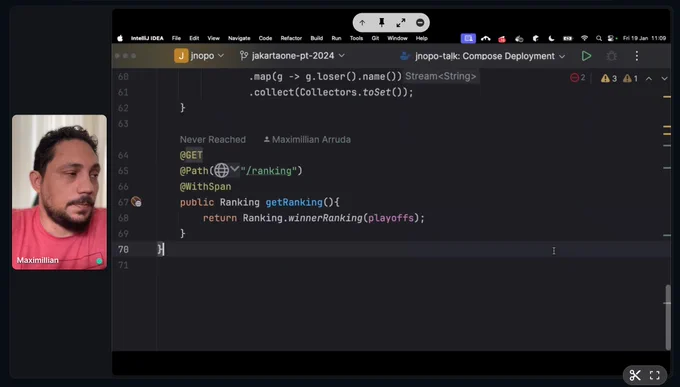The width and height of the screenshot is (680, 387).
Task: Click the minus circle in floating overlay
Action: [x=420, y=23]
